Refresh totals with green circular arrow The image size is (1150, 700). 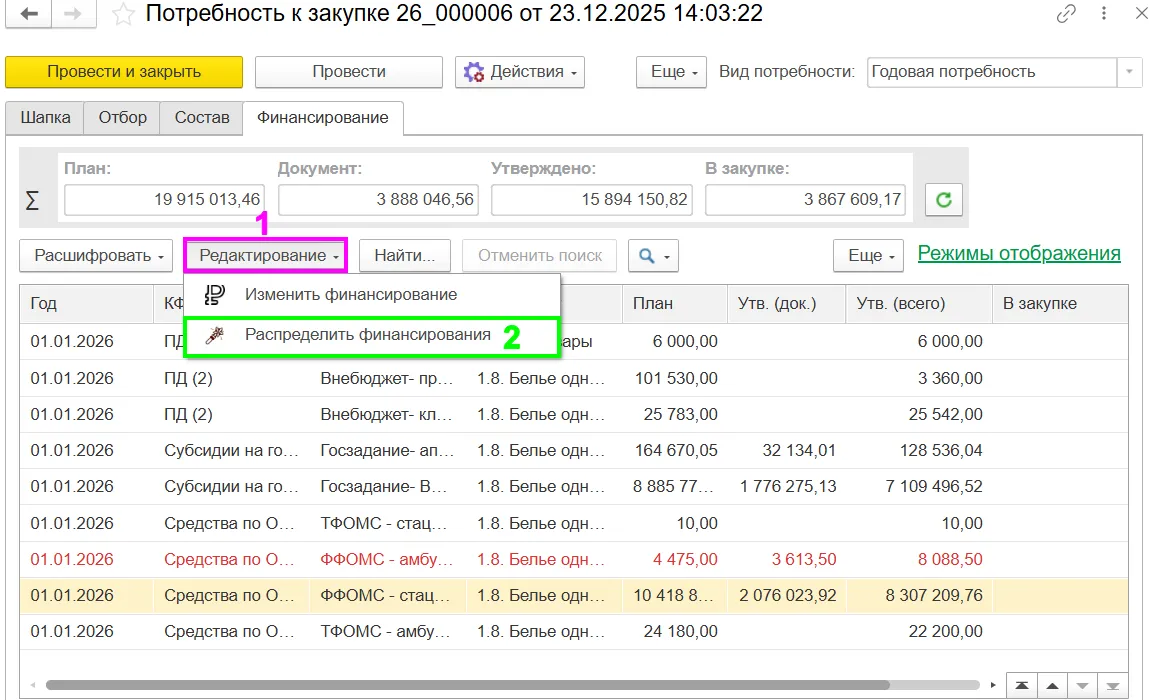943,200
